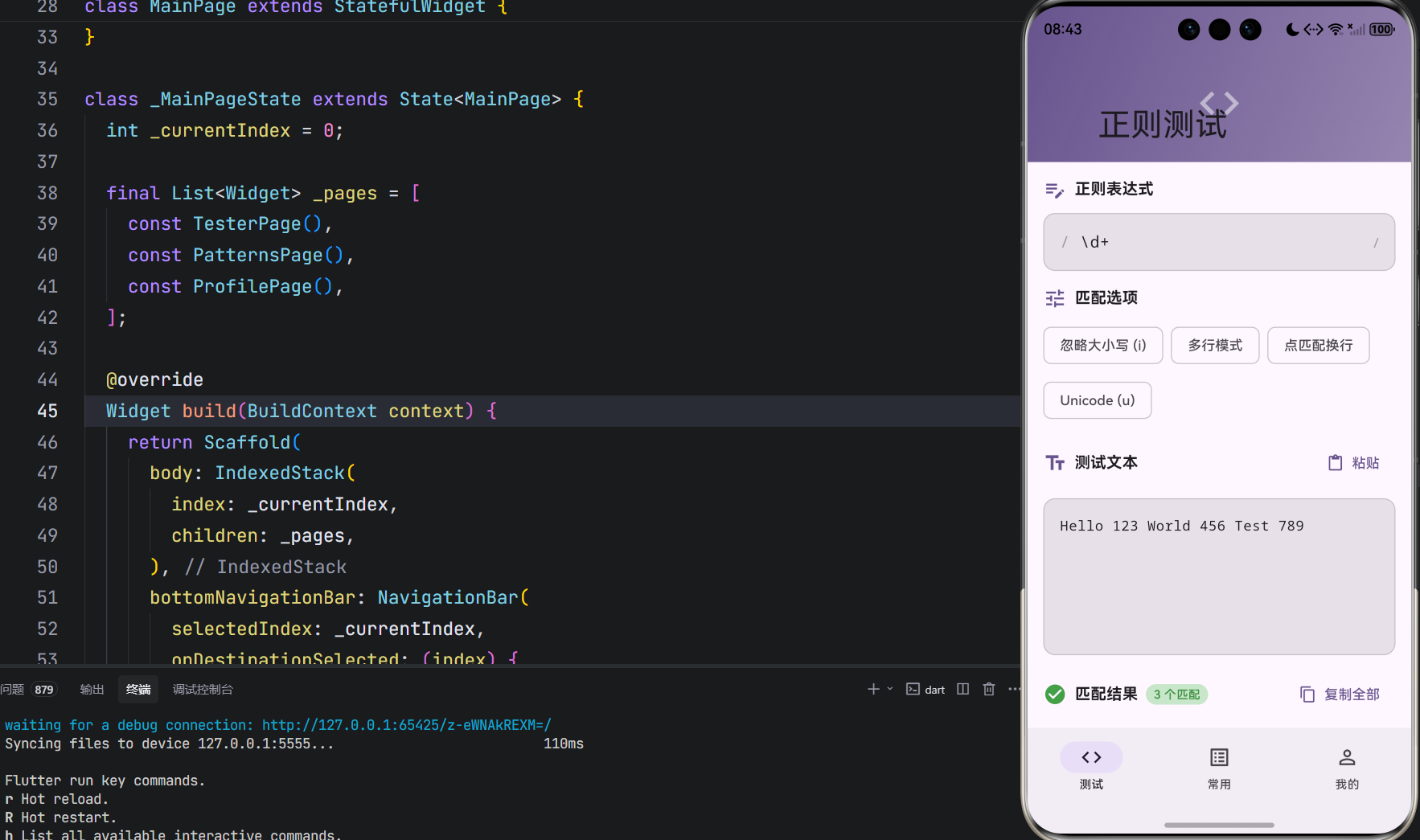Click the // IndexedStack closing label comment

(266, 567)
